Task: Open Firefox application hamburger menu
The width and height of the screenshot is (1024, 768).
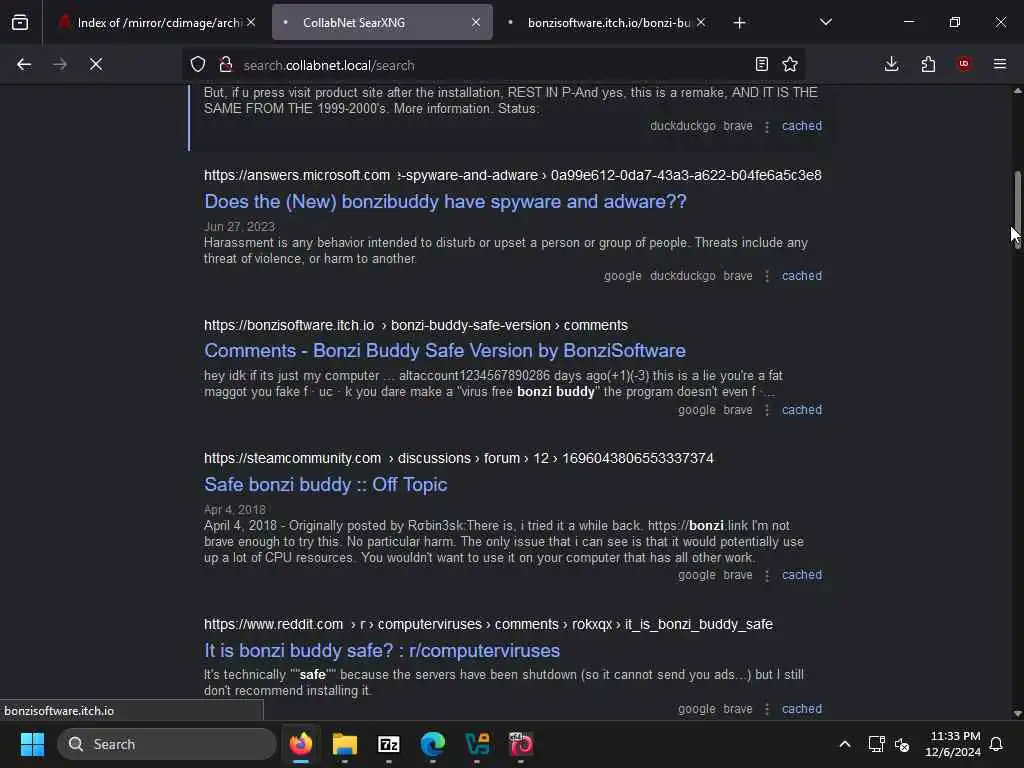Action: (x=1000, y=64)
